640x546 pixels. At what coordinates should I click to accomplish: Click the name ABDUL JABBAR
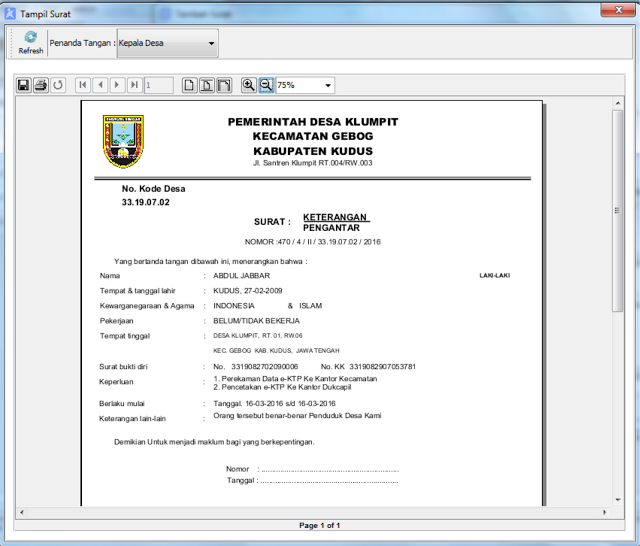point(242,276)
